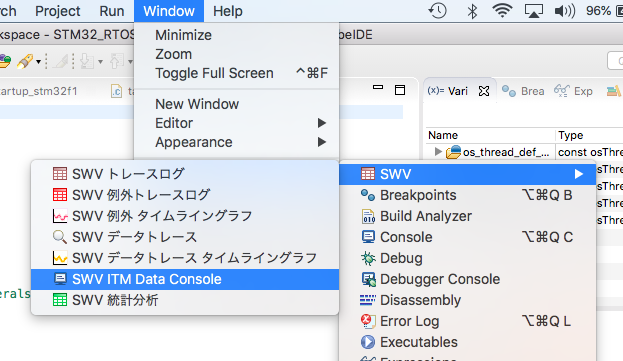Image resolution: width=623 pixels, height=361 pixels.
Task: Click yellow data trace timeline graph icon
Action: [x=60, y=258]
